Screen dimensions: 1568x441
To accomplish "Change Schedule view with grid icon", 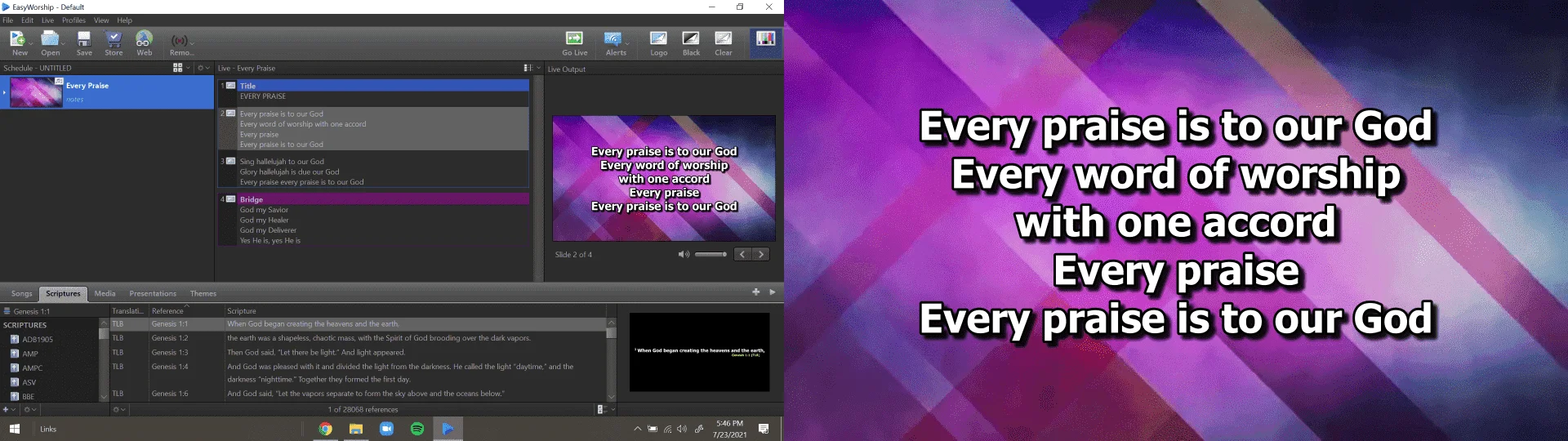I will (x=177, y=68).
